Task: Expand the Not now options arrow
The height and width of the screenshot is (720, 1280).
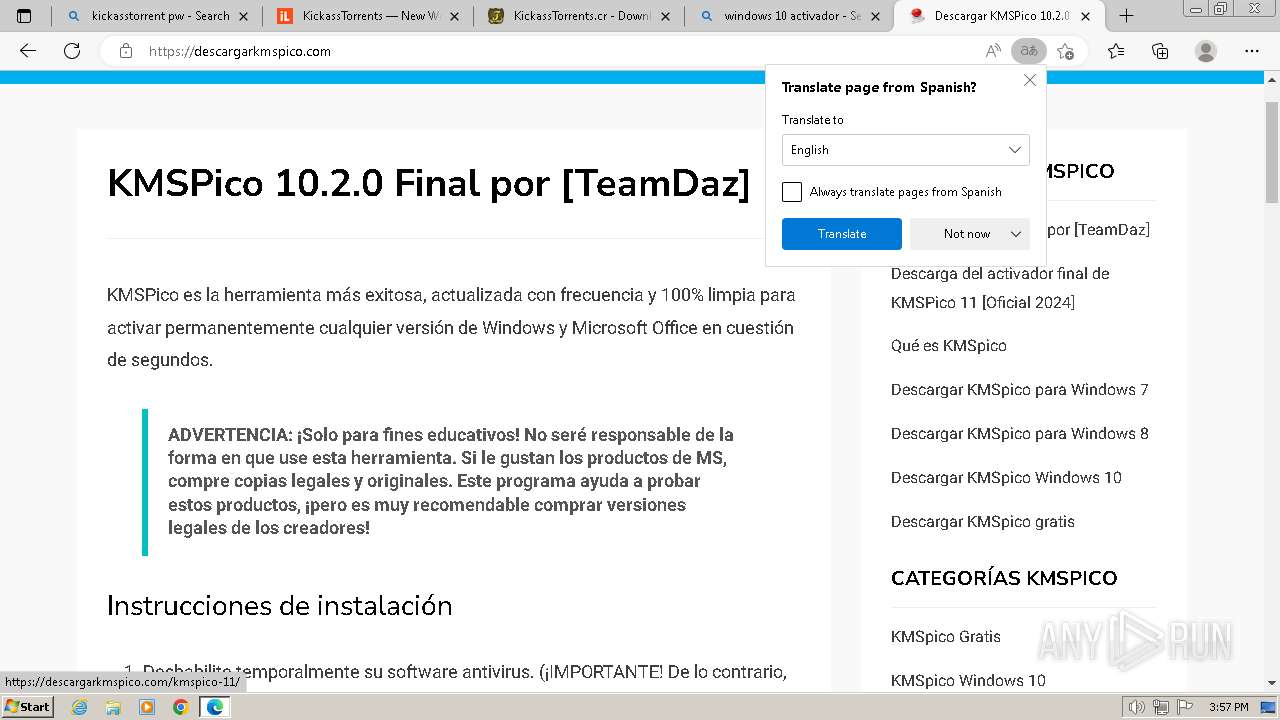Action: tap(1016, 234)
